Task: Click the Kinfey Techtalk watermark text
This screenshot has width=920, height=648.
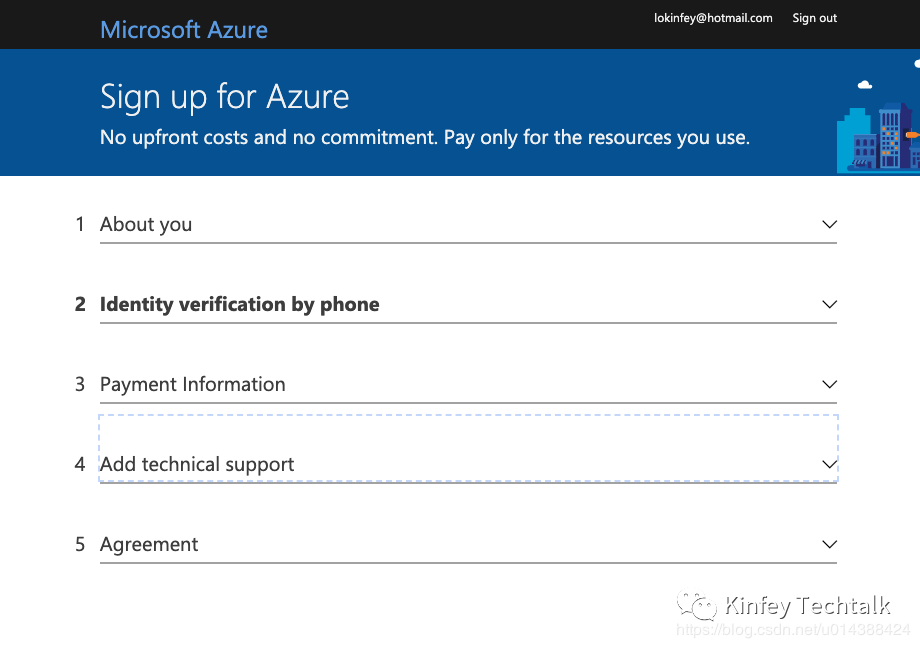Action: [x=806, y=605]
